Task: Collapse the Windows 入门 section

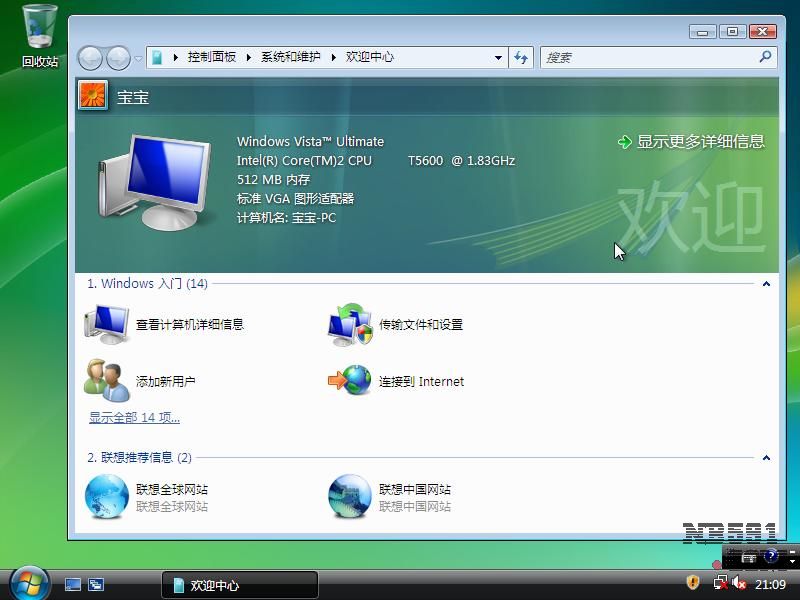Action: (766, 284)
